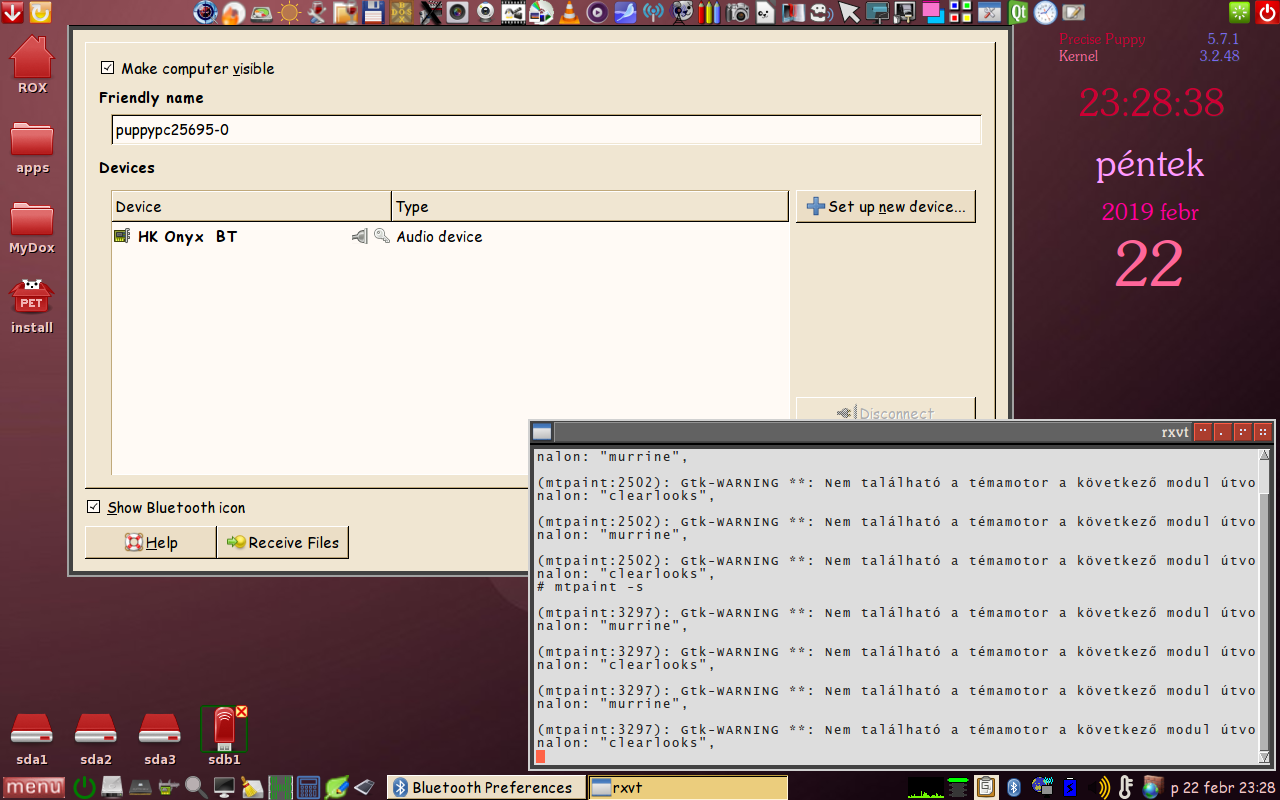Open the sda1 drive icon
This screenshot has height=800, width=1280.
[31, 739]
